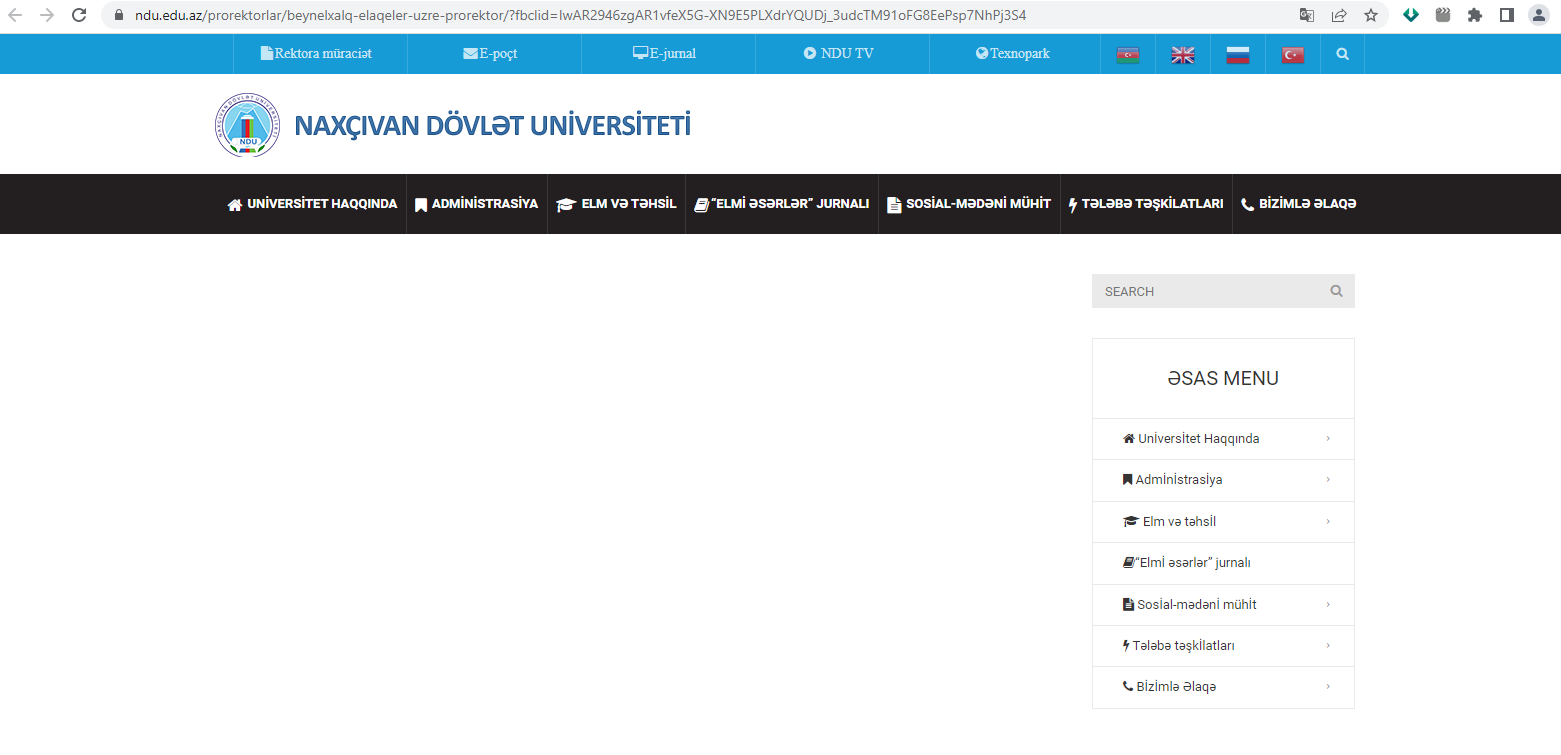
Task: Click the browser address bar URL
Action: point(580,15)
